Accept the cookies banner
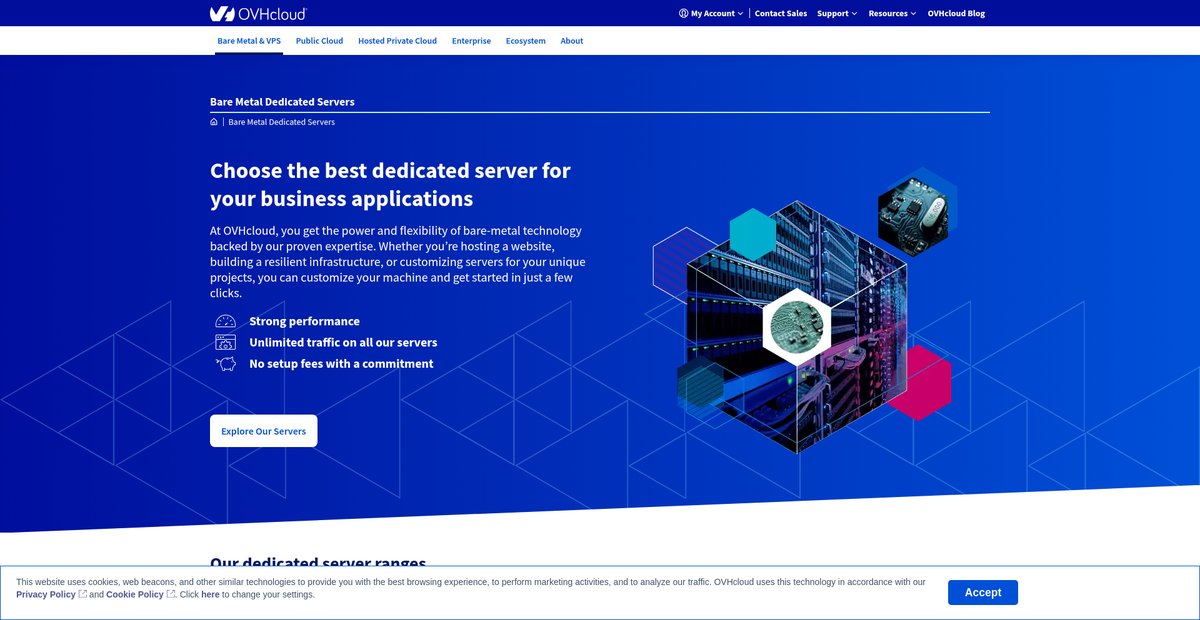Viewport: 1200px width, 620px height. (x=983, y=593)
